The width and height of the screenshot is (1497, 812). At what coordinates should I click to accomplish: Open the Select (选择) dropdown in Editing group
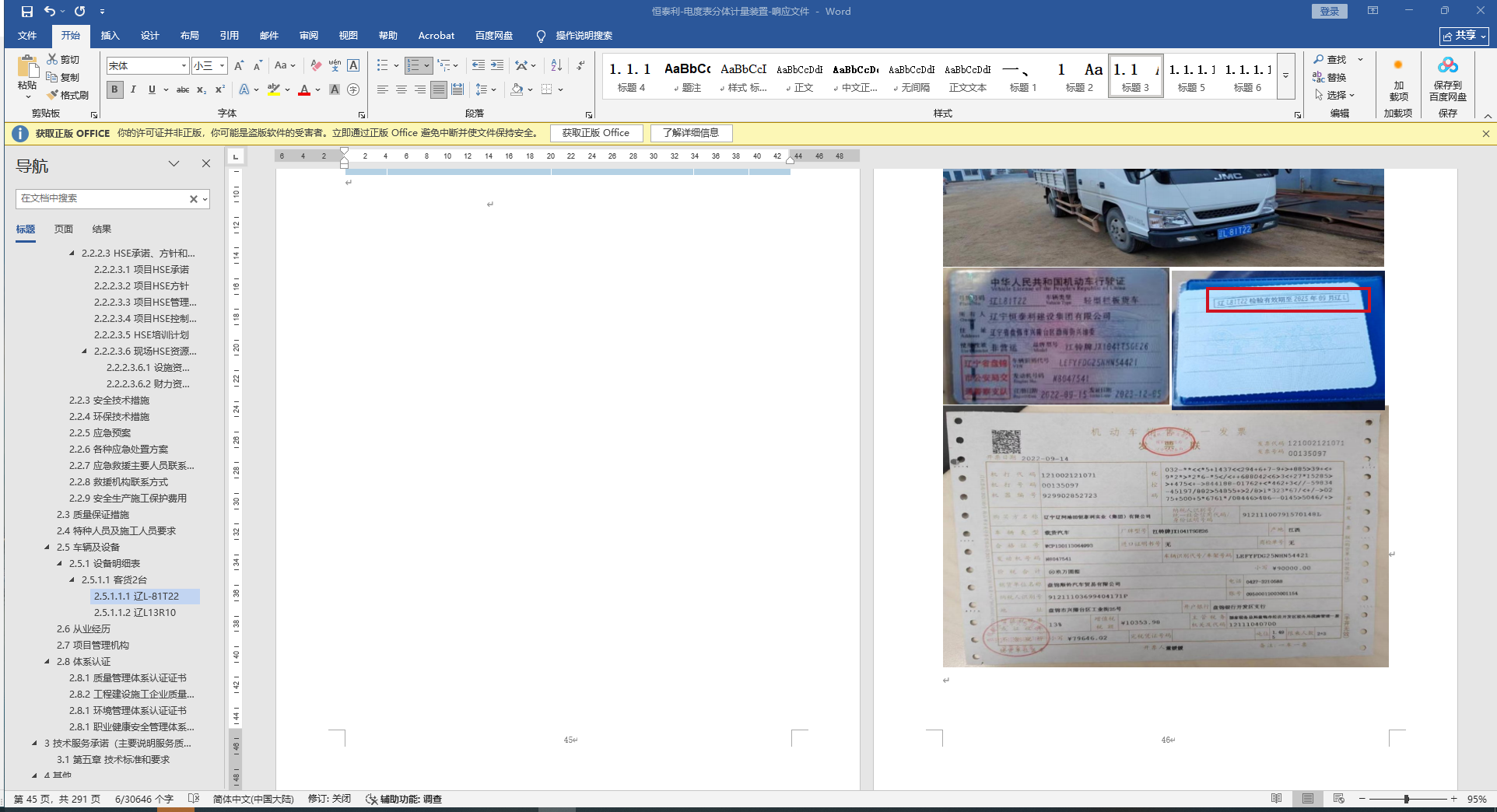coord(1335,96)
